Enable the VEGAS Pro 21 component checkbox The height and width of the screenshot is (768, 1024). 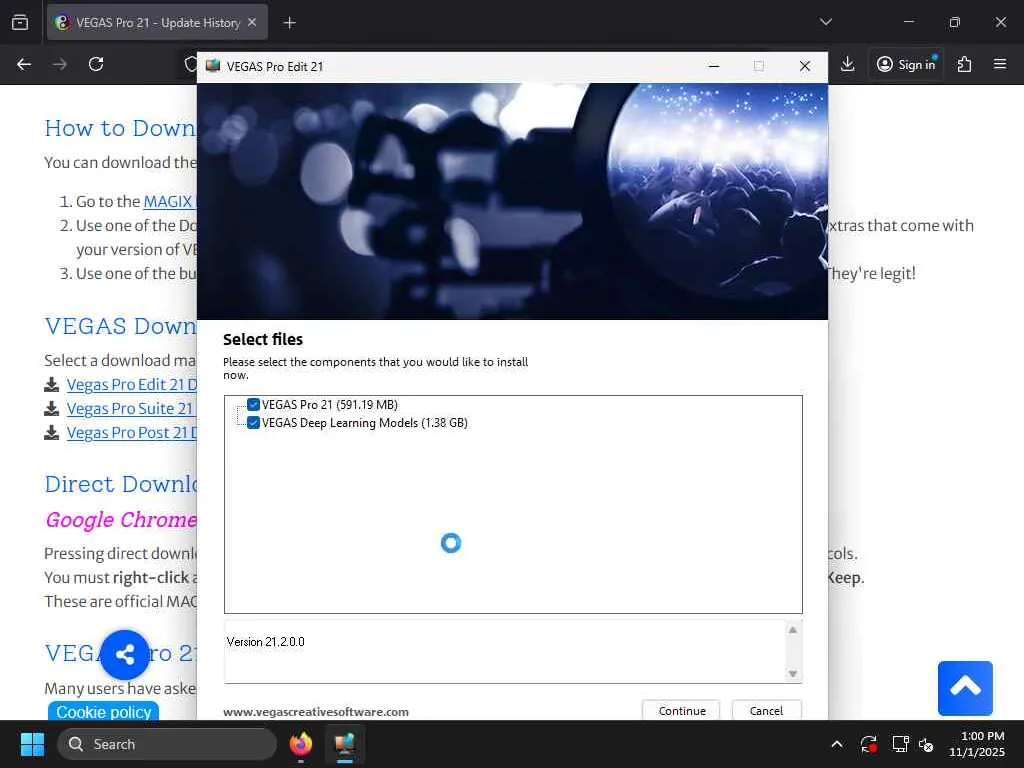pyautogui.click(x=253, y=405)
